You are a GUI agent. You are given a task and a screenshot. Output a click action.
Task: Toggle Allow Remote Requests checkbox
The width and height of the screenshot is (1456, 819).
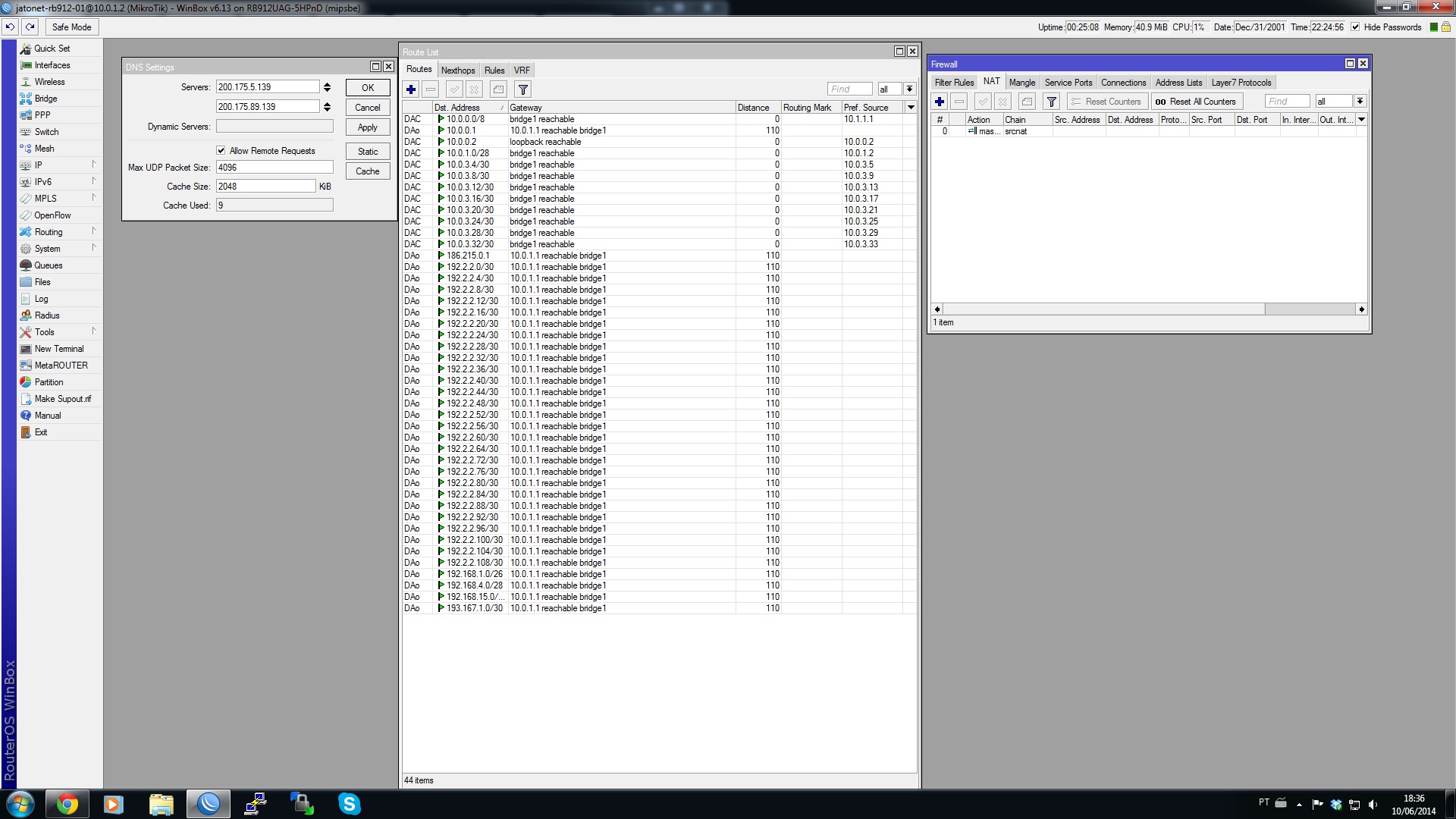(221, 151)
